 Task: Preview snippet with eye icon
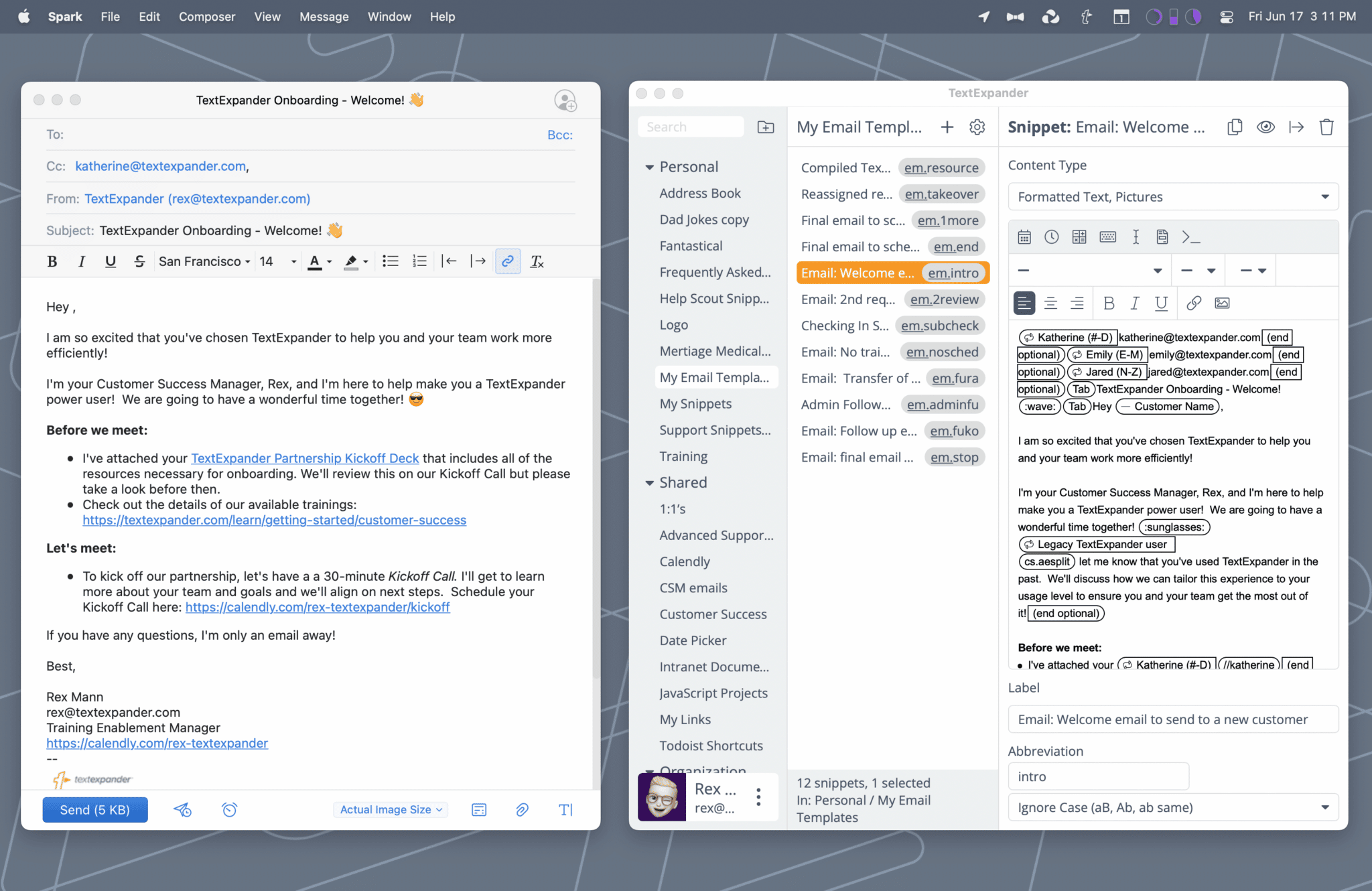(x=1265, y=127)
